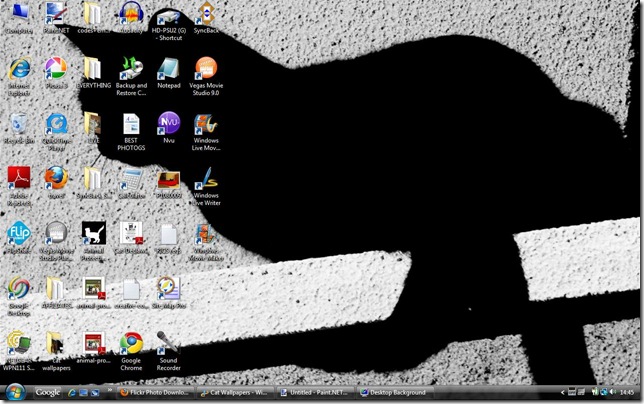Expand the Quick Launch overflow chevron
This screenshot has width=644, height=404.
[x=110, y=390]
